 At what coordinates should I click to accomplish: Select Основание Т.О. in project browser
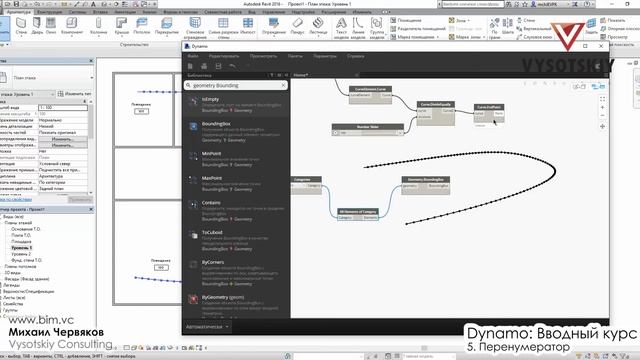pyautogui.click(x=26, y=229)
